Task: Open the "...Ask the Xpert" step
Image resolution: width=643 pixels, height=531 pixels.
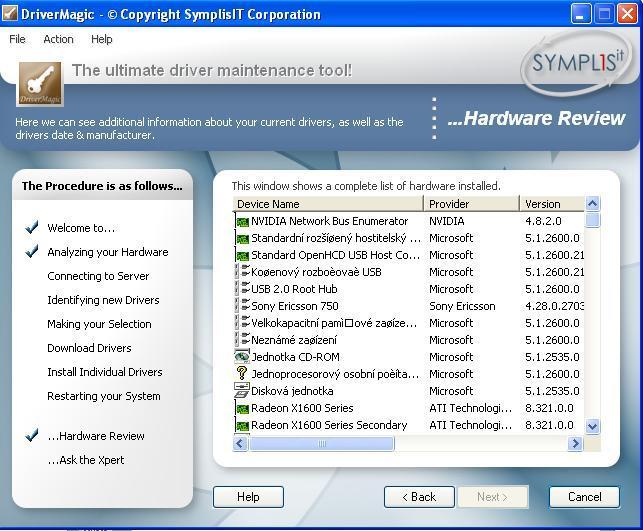Action: pyautogui.click(x=86, y=460)
